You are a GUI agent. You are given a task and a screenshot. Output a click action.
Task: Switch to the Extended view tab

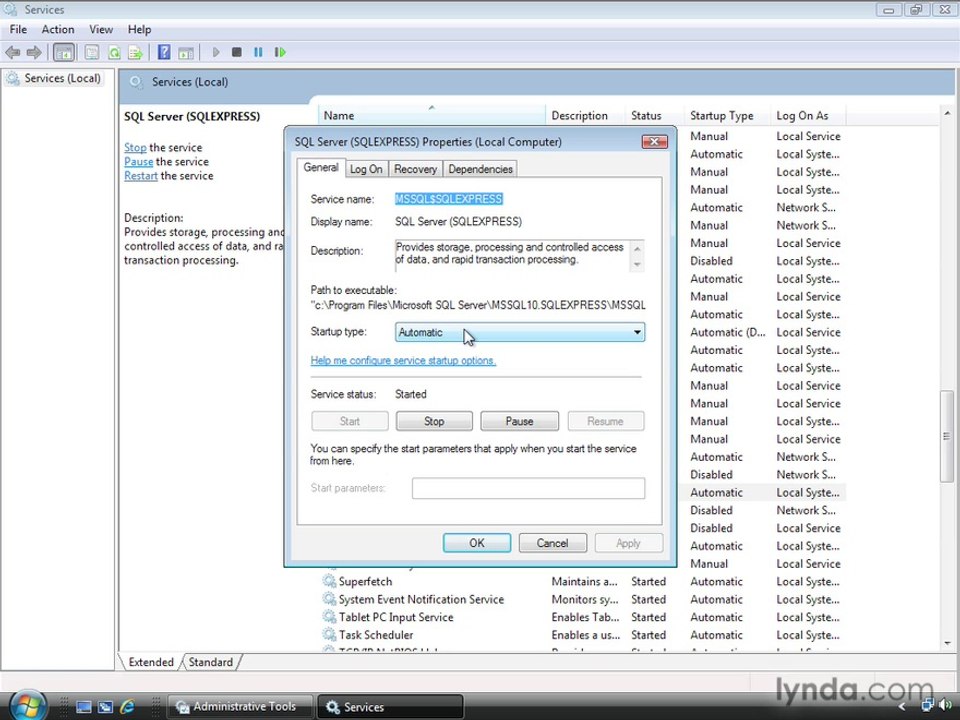[x=151, y=662]
